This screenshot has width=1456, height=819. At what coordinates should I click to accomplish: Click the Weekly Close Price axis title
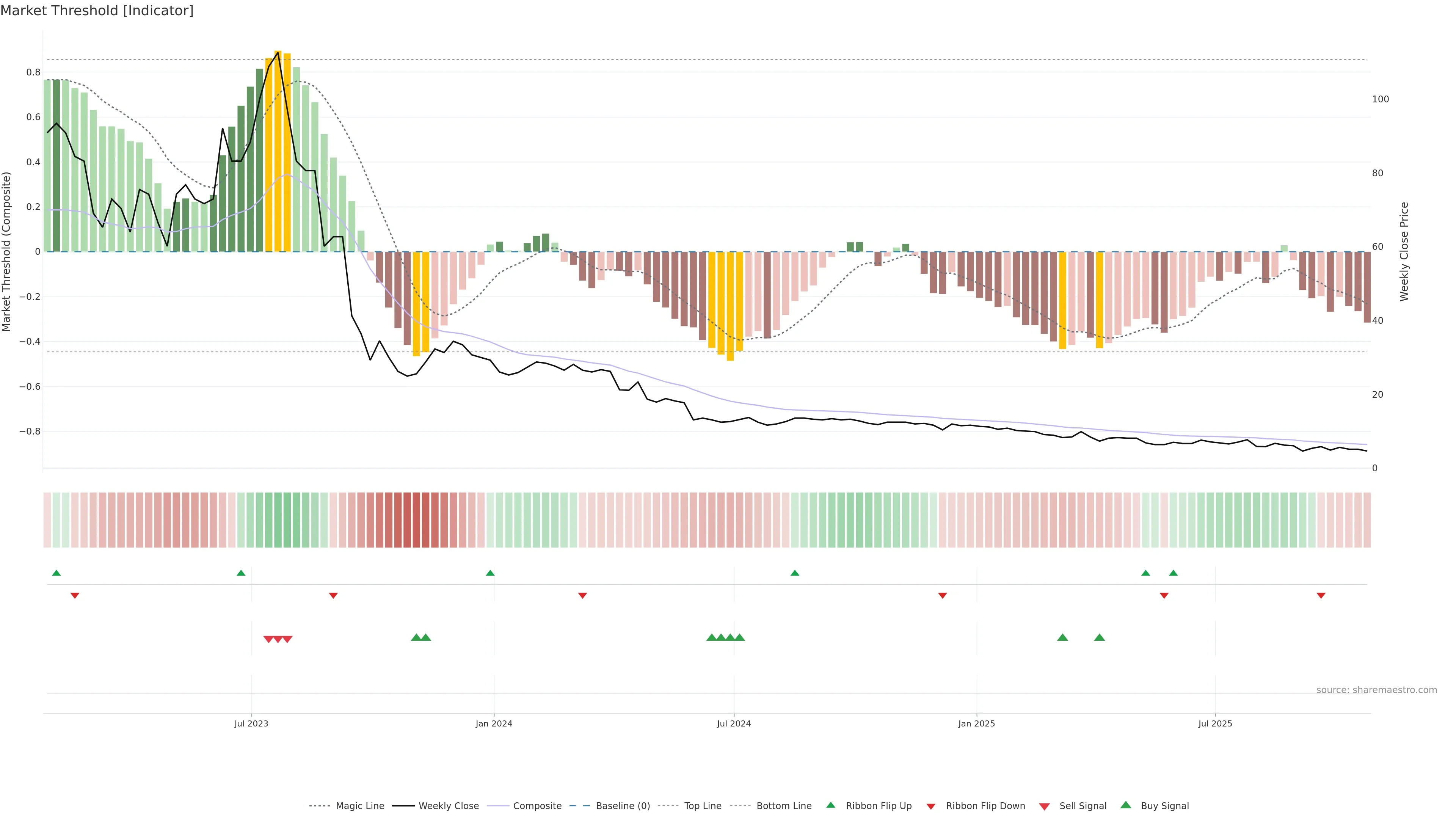pos(1404,251)
